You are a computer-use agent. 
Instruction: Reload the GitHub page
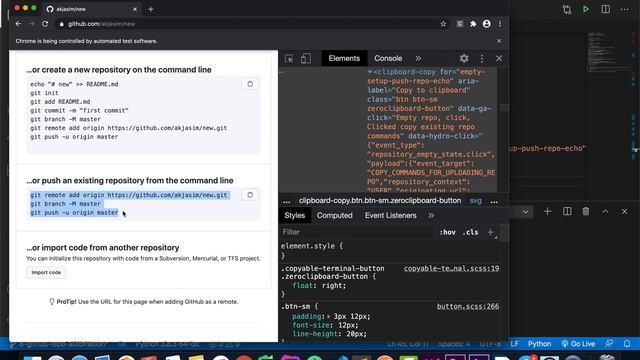coord(45,24)
